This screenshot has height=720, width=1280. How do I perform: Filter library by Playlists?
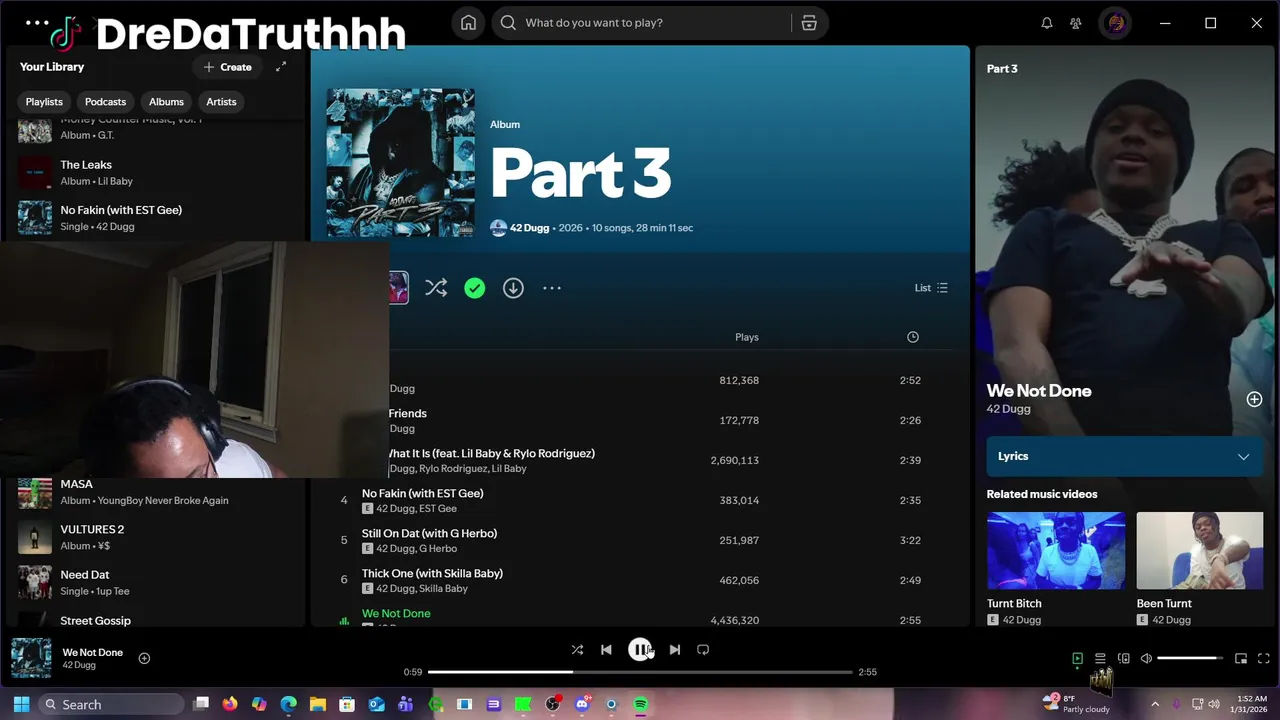tap(44, 102)
